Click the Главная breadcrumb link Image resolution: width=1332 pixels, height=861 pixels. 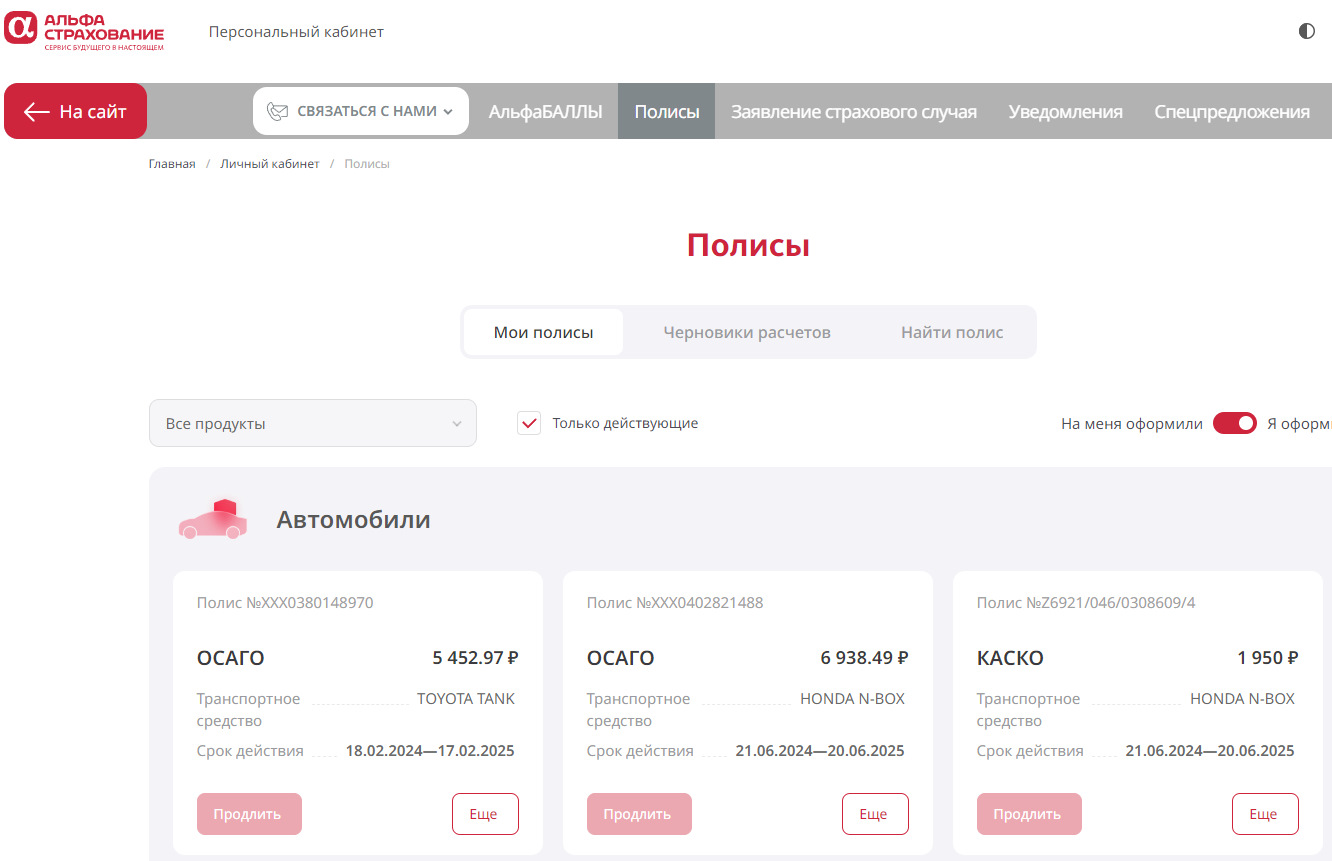pos(172,164)
